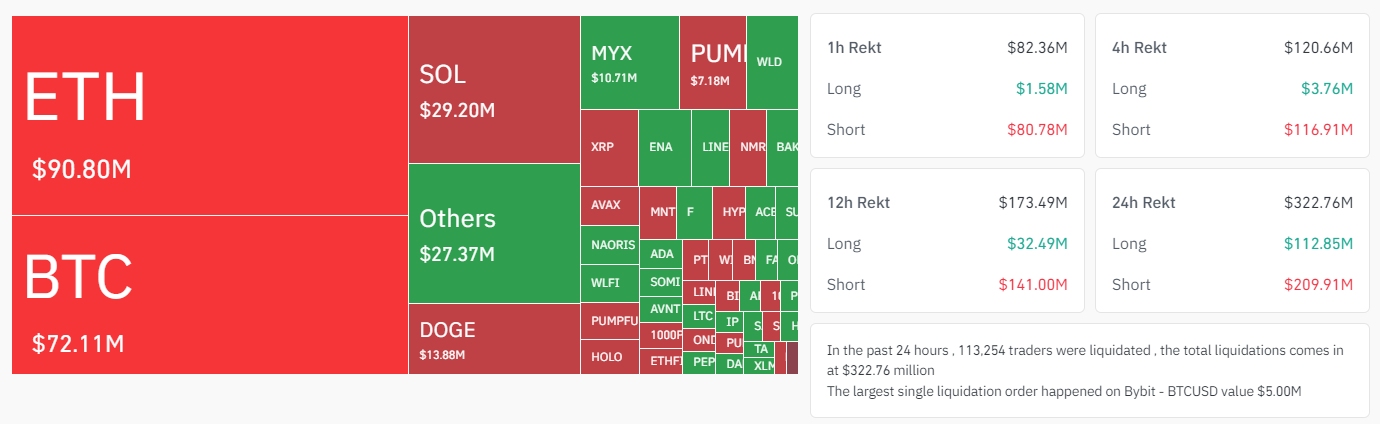The width and height of the screenshot is (1380, 424).
Task: Select the red PUMPFUN tile
Action: 609,321
